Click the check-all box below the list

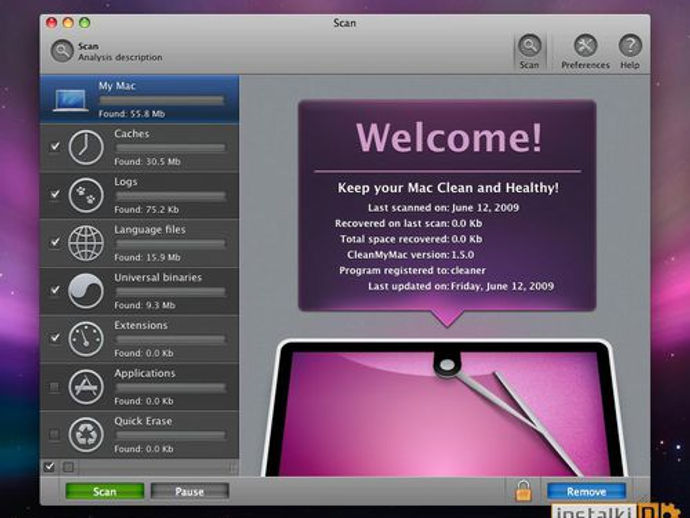pyautogui.click(x=49, y=467)
